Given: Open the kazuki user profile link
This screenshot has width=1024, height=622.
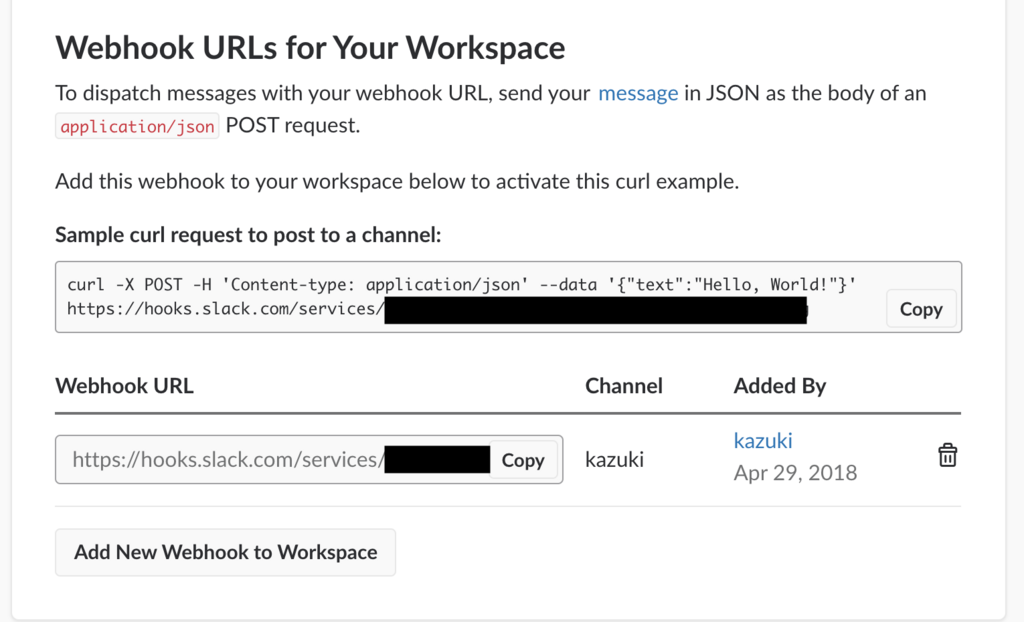Looking at the screenshot, I should coord(763,440).
